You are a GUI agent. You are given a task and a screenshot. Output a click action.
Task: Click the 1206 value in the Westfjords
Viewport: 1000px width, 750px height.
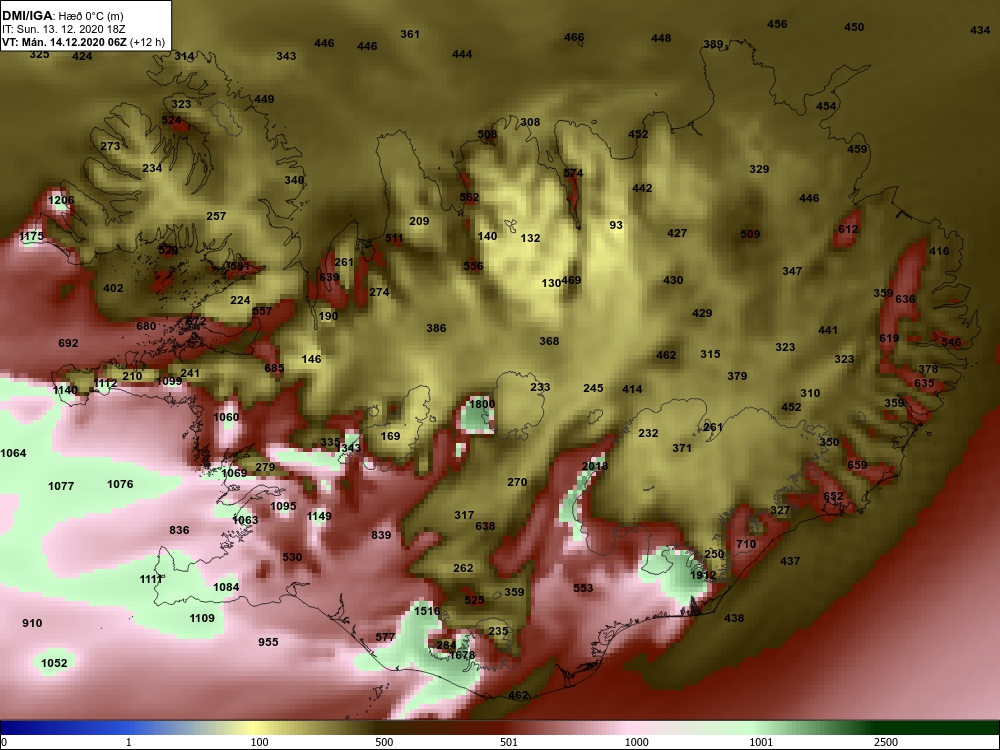61,200
